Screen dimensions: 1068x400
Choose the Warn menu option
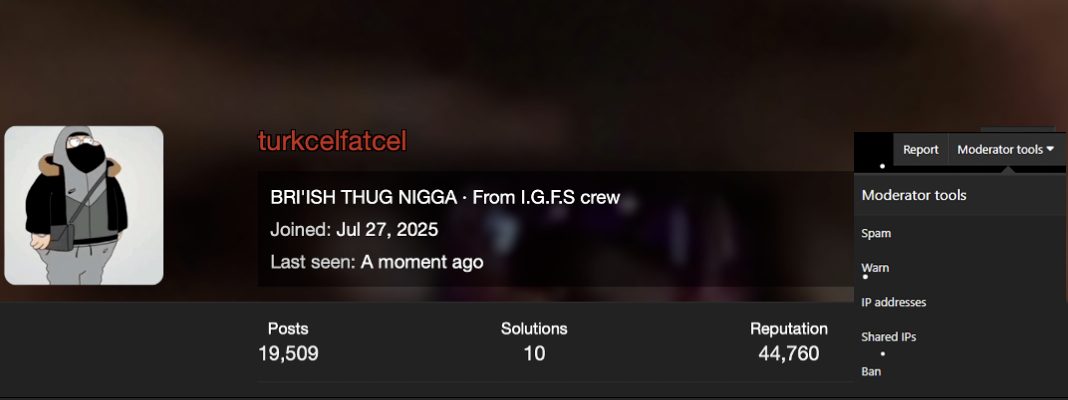(875, 268)
